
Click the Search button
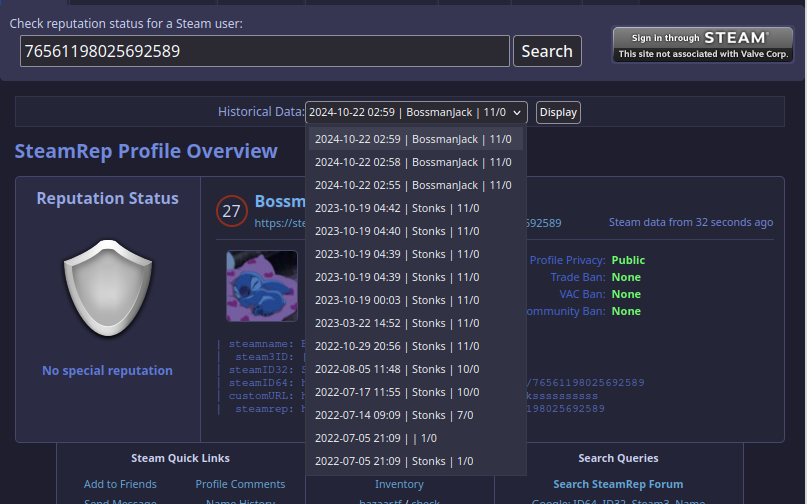point(547,51)
